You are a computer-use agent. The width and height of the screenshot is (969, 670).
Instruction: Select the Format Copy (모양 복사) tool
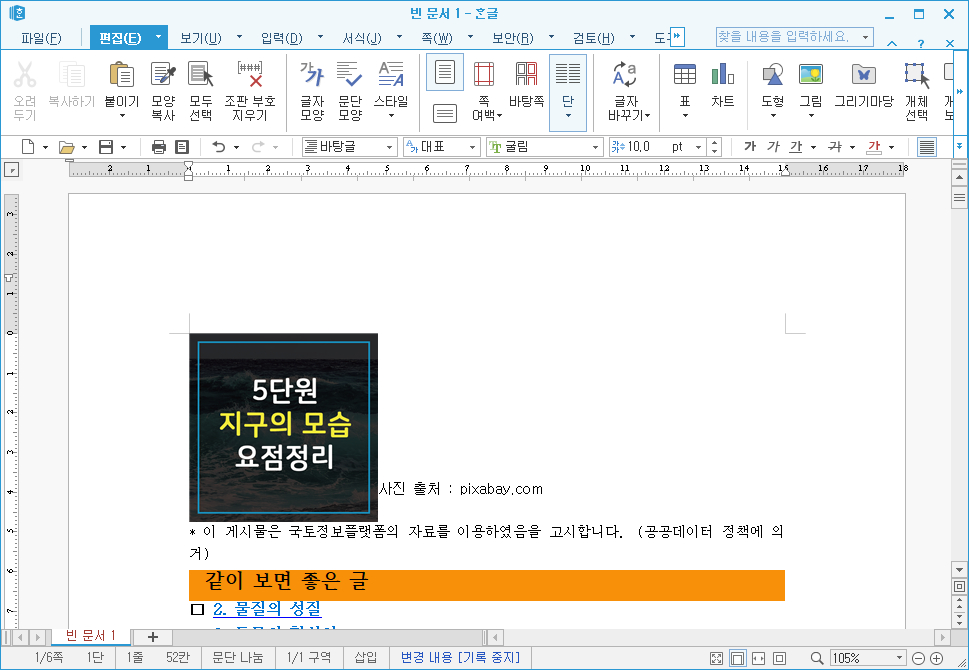163,90
